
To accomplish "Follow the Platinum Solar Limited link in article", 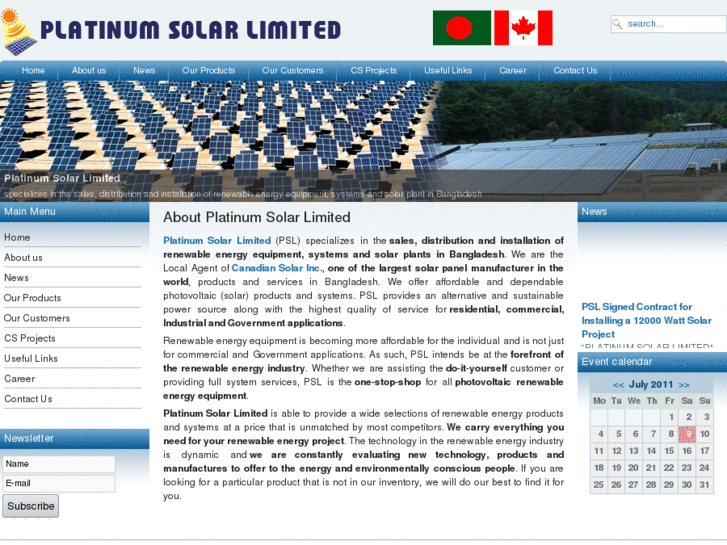I will pyautogui.click(x=217, y=241).
